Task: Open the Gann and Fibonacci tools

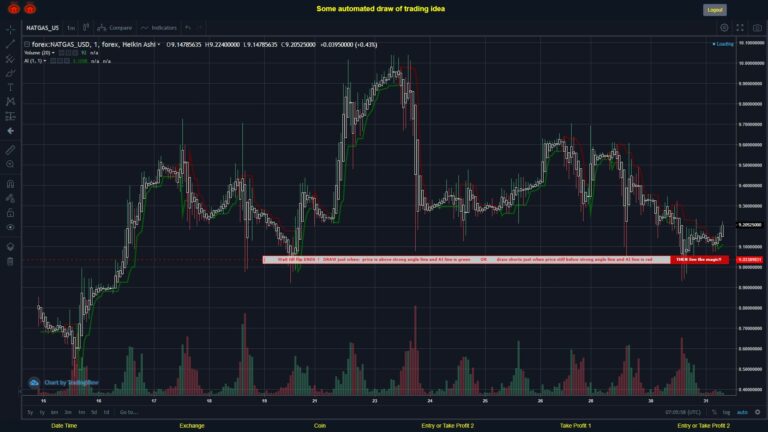Action: pyautogui.click(x=10, y=59)
